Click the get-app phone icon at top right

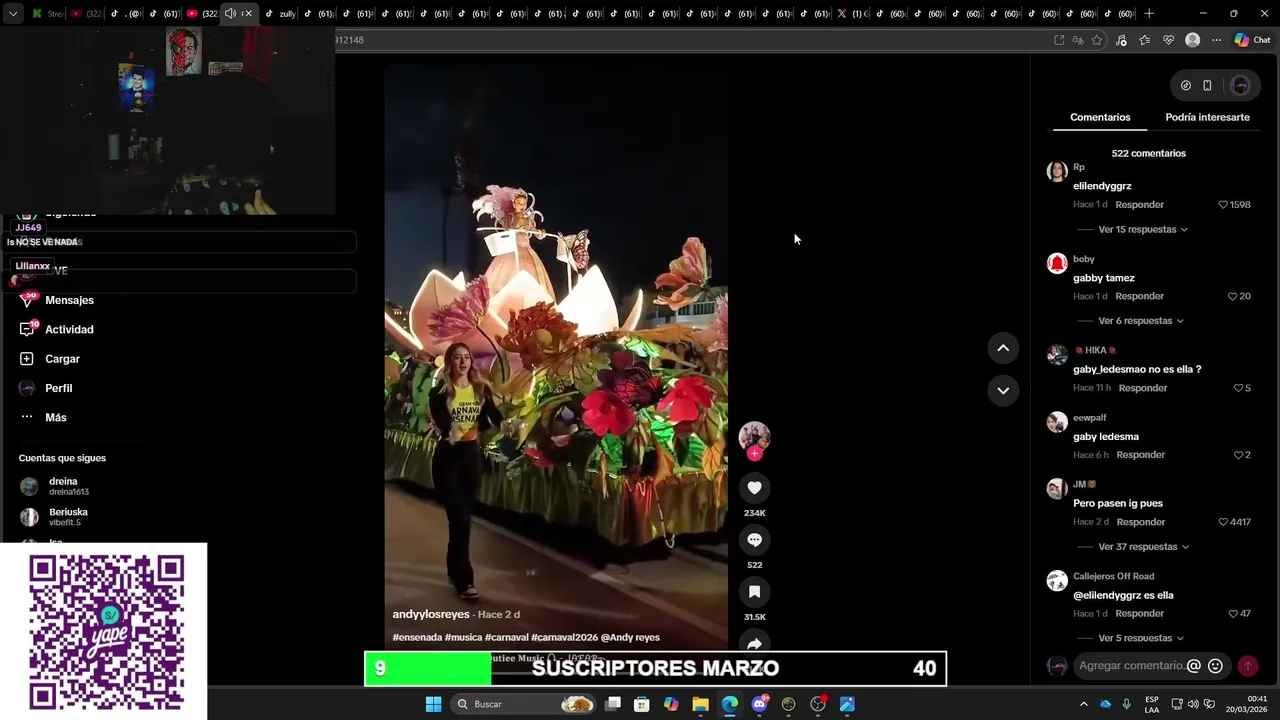coord(1207,86)
